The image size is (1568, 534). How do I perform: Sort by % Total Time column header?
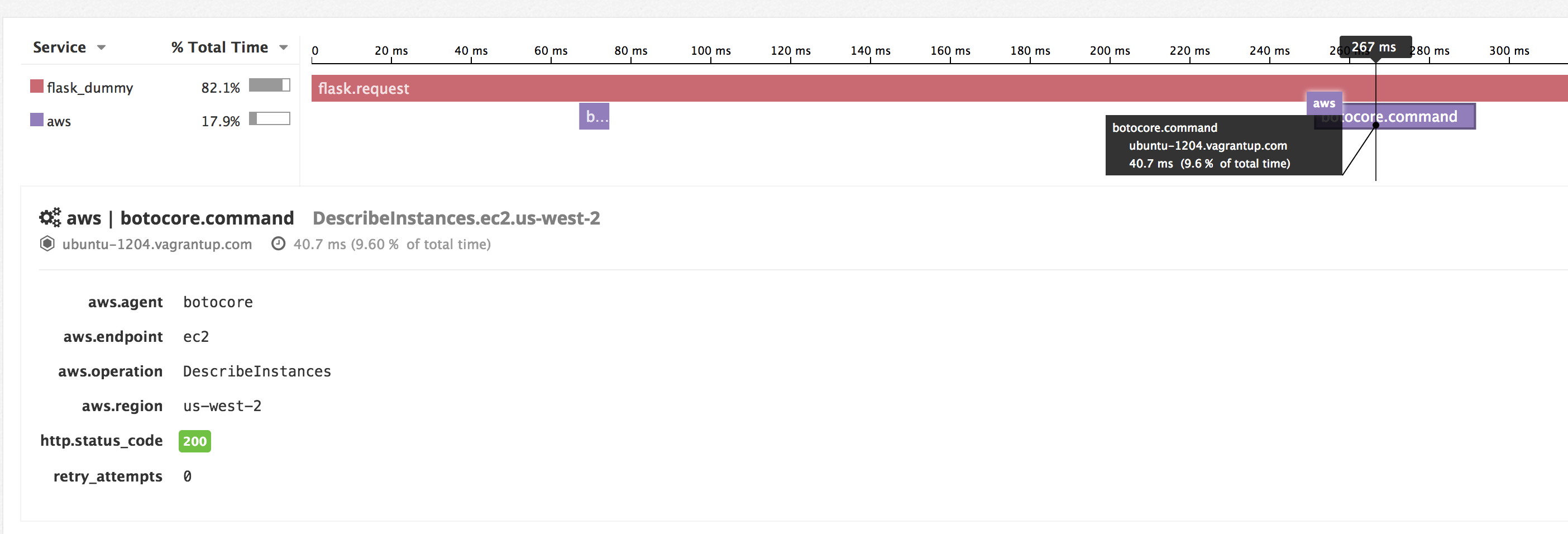[x=220, y=47]
